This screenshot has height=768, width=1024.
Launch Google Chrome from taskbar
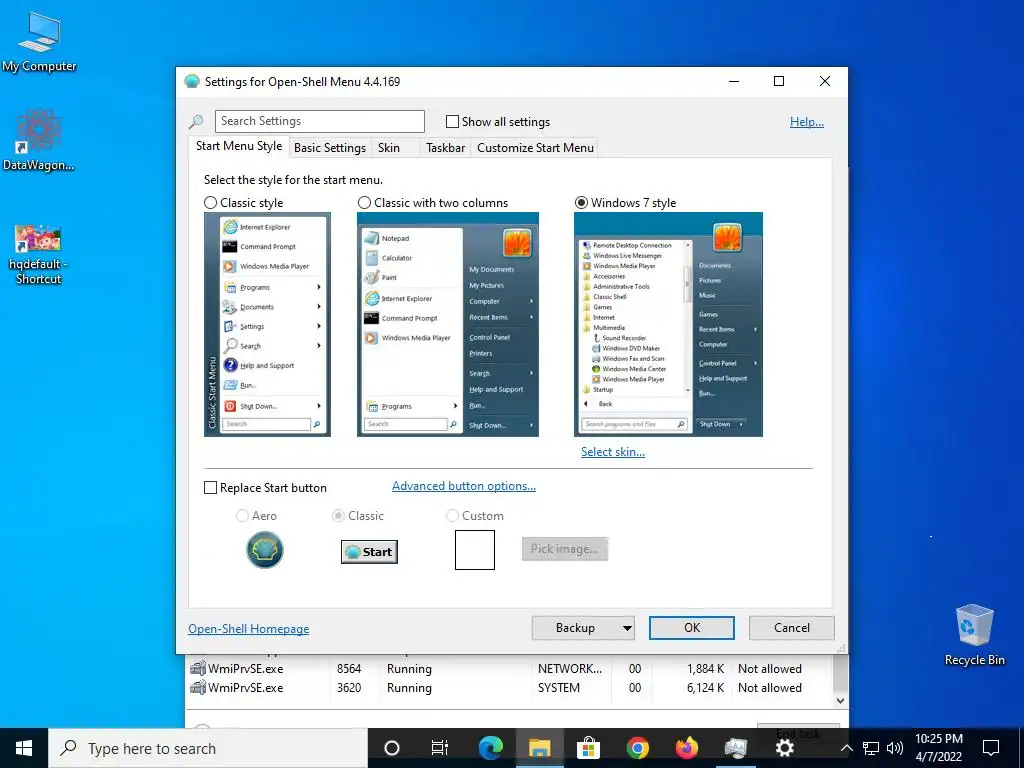coord(637,748)
